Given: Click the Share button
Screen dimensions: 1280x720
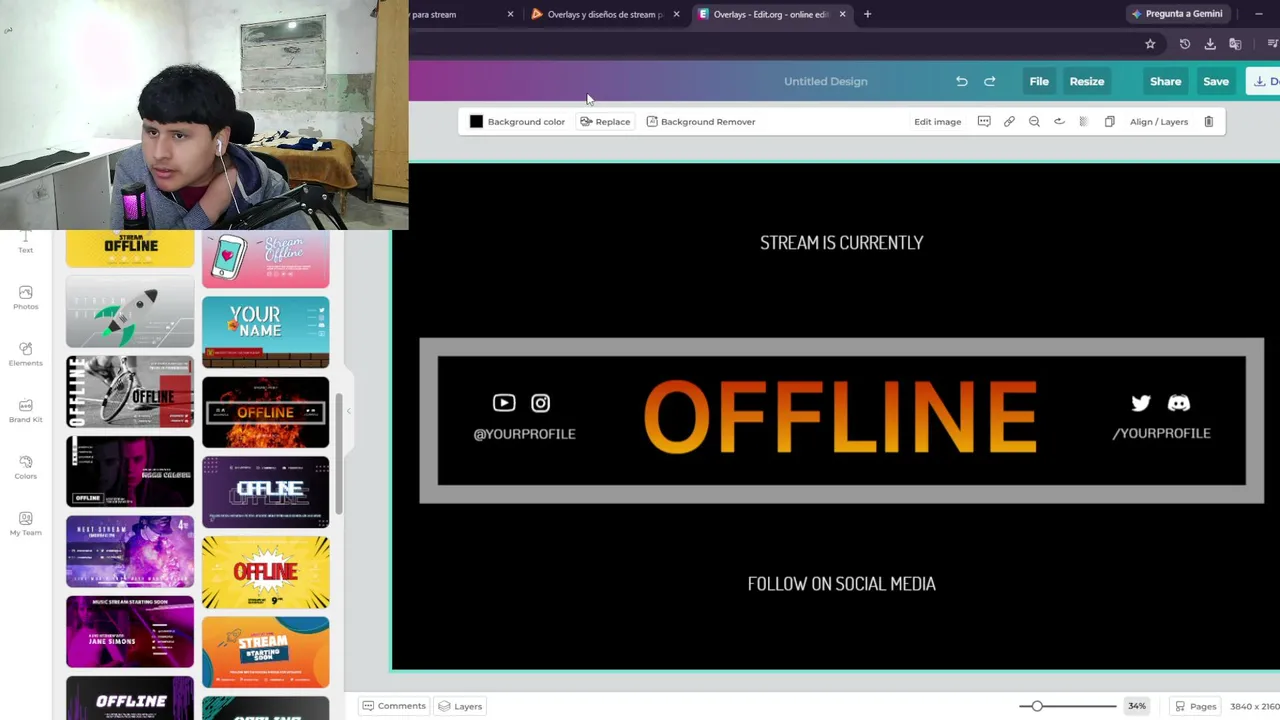Looking at the screenshot, I should tap(1165, 82).
